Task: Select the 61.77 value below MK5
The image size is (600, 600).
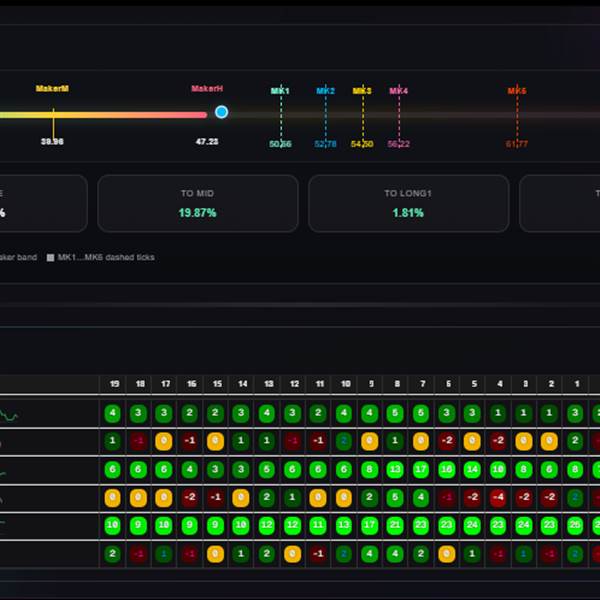Action: click(517, 144)
